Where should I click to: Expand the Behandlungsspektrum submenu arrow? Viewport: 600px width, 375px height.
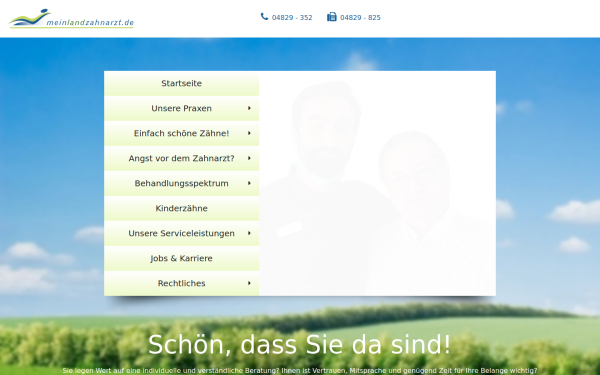pyautogui.click(x=249, y=183)
